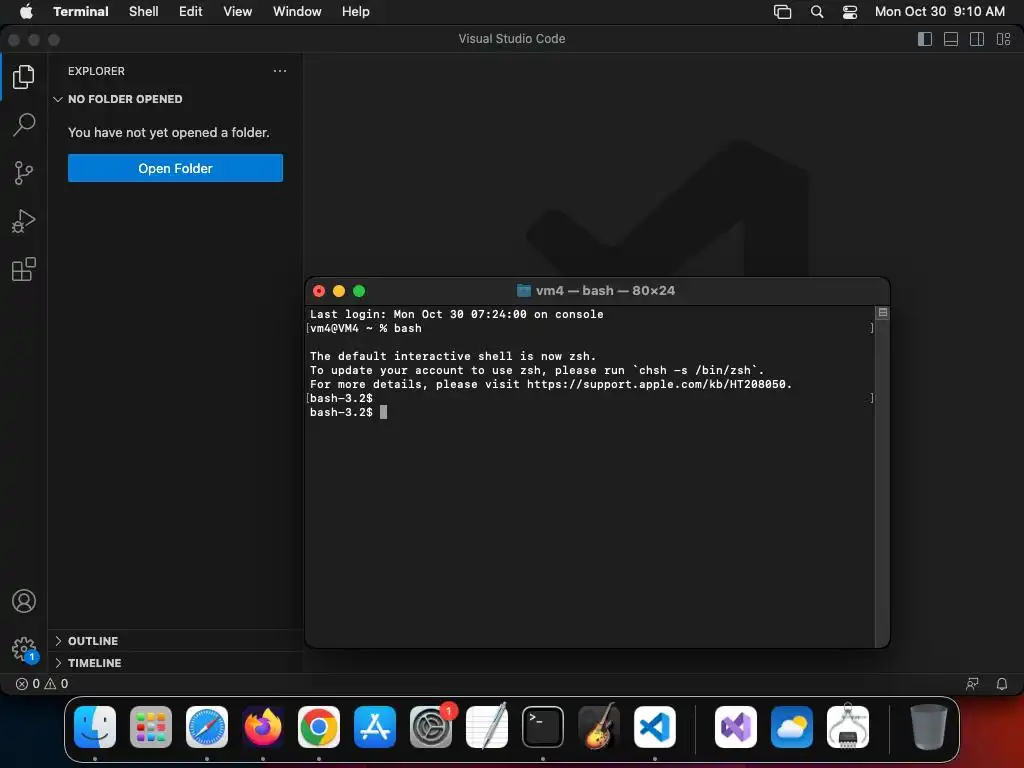This screenshot has width=1024, height=768.
Task: Toggle bottom panel layout icon
Action: (x=951, y=39)
